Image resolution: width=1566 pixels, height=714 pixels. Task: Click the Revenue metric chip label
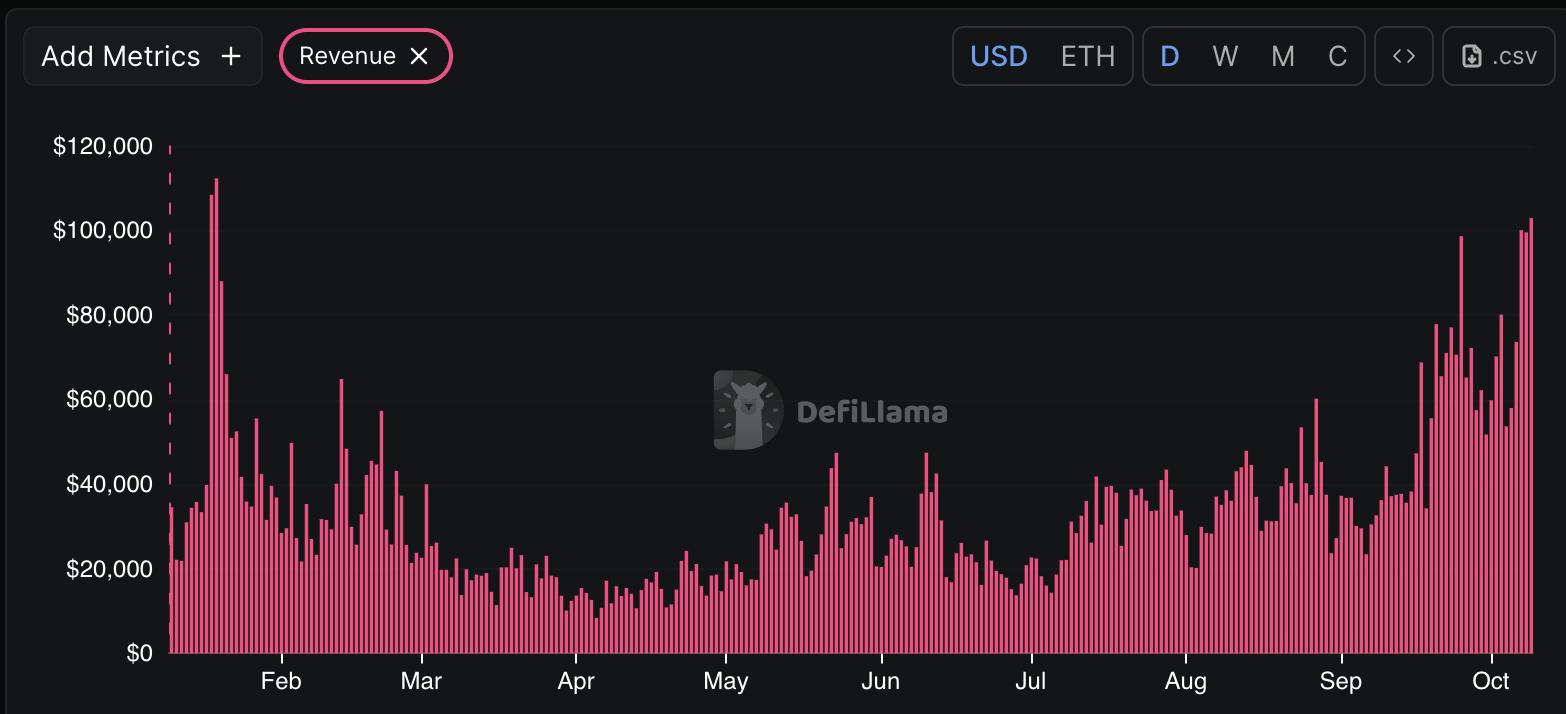pyautogui.click(x=347, y=57)
